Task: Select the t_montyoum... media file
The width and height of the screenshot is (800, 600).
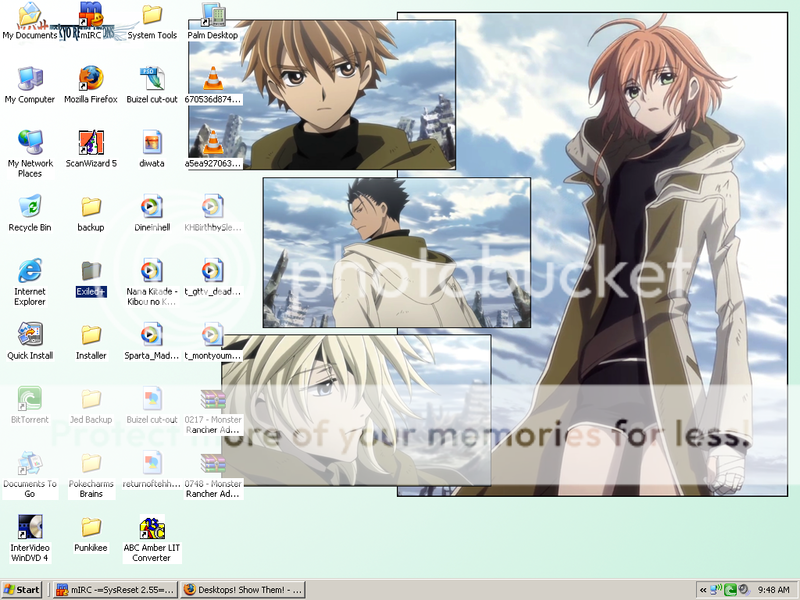Action: coord(213,341)
